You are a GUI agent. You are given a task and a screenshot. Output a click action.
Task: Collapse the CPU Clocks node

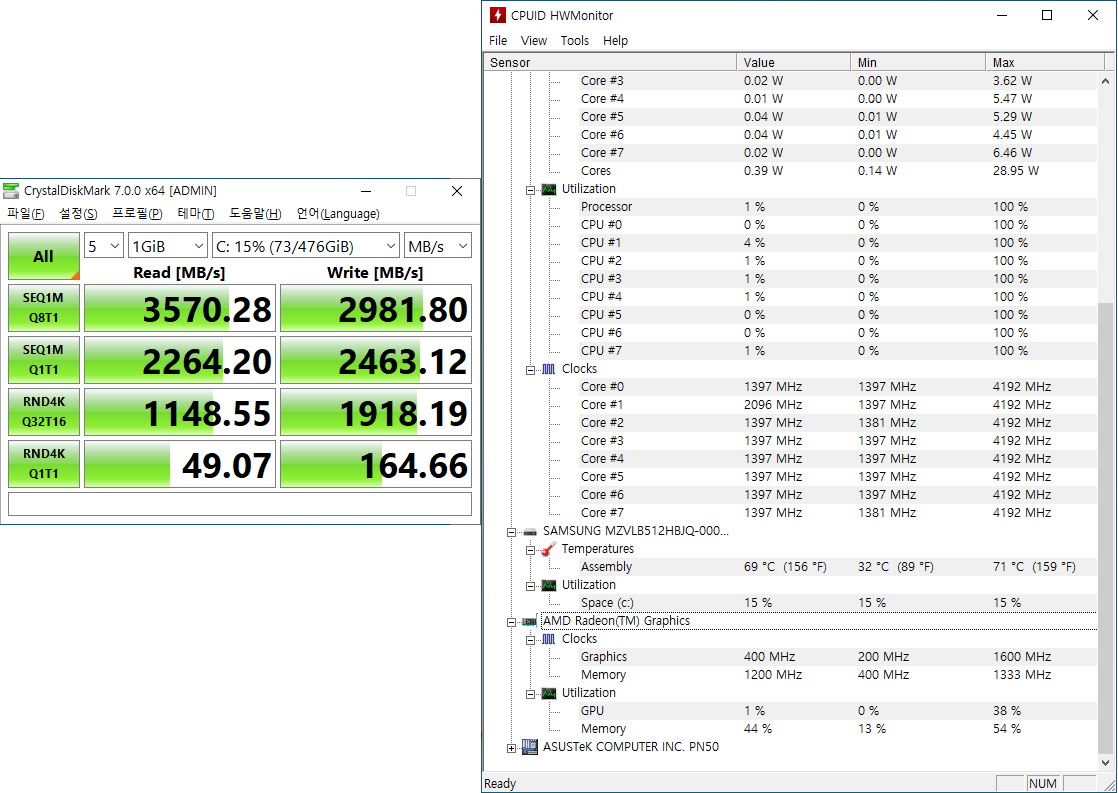click(530, 369)
